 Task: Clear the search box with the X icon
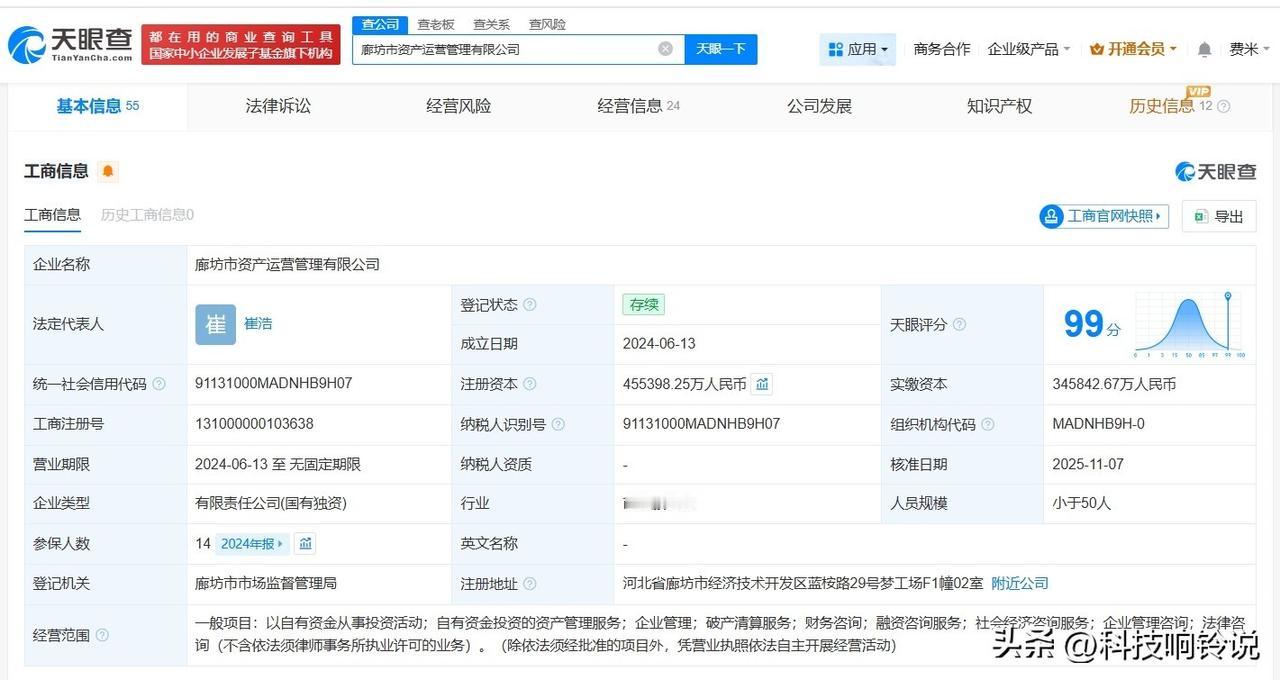tap(665, 49)
